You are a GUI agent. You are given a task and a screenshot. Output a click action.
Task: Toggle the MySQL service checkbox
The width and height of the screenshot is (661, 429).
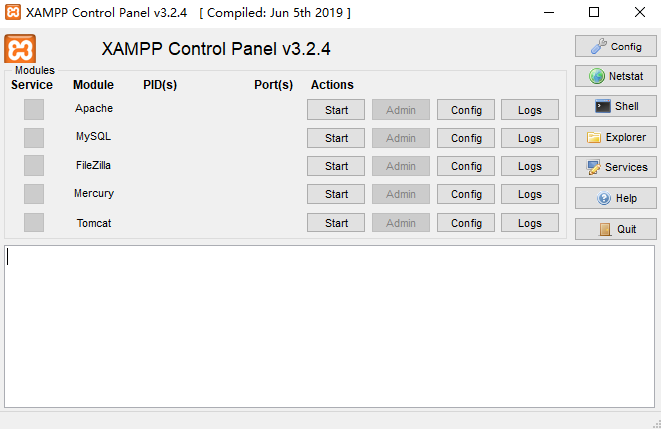[34, 138]
